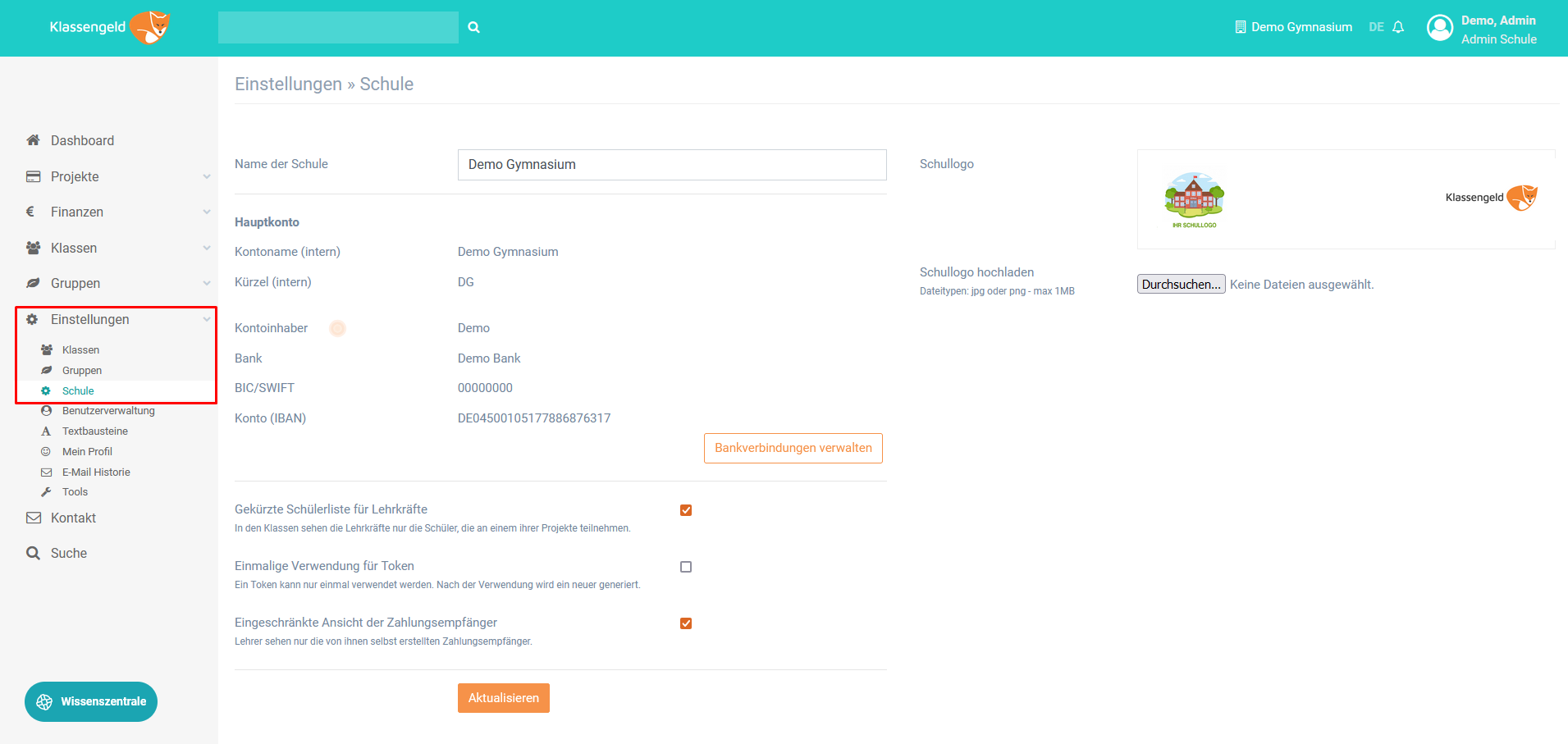Click the Projekte card icon
Image resolution: width=1568 pixels, height=744 pixels.
point(34,176)
